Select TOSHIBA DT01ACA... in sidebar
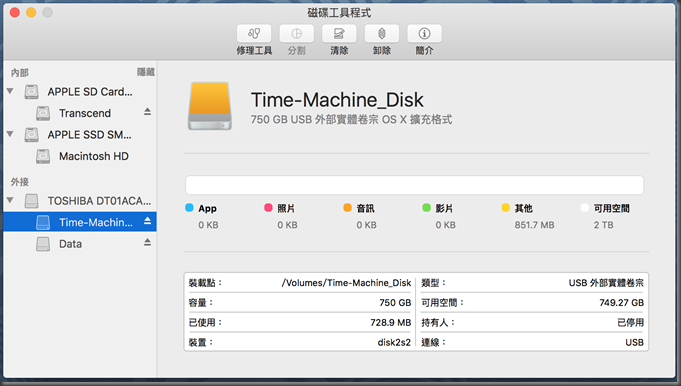681x386 pixels. point(99,201)
